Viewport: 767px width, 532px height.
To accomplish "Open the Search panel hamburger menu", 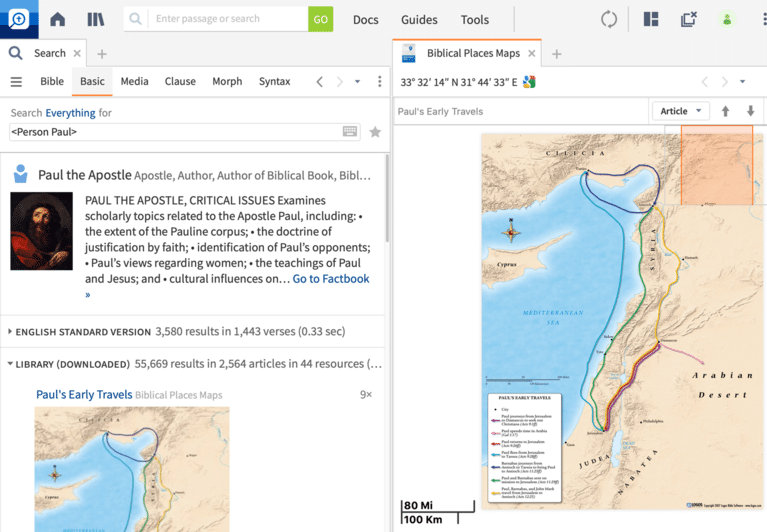I will (x=16, y=82).
